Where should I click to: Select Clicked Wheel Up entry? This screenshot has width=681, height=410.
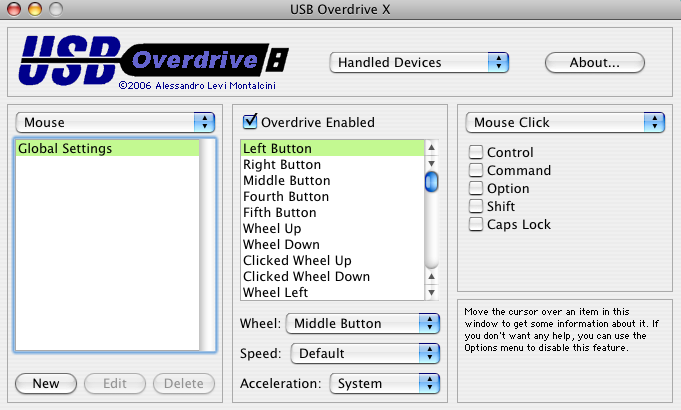tap(332, 261)
